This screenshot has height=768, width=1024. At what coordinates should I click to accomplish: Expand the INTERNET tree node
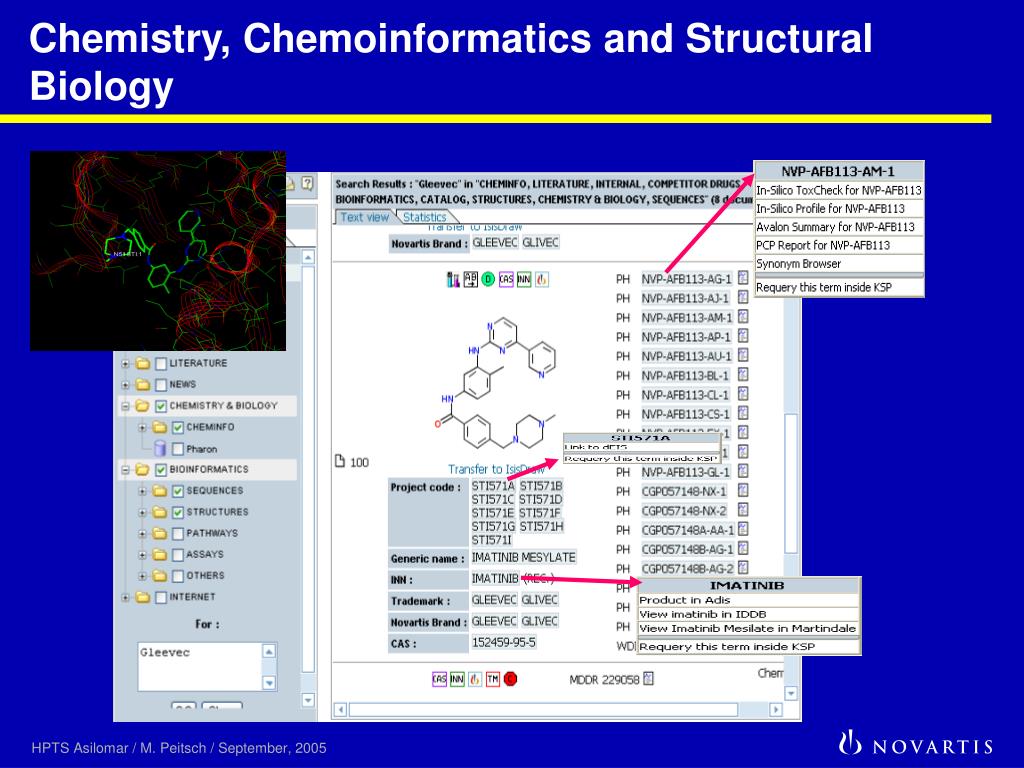[125, 597]
